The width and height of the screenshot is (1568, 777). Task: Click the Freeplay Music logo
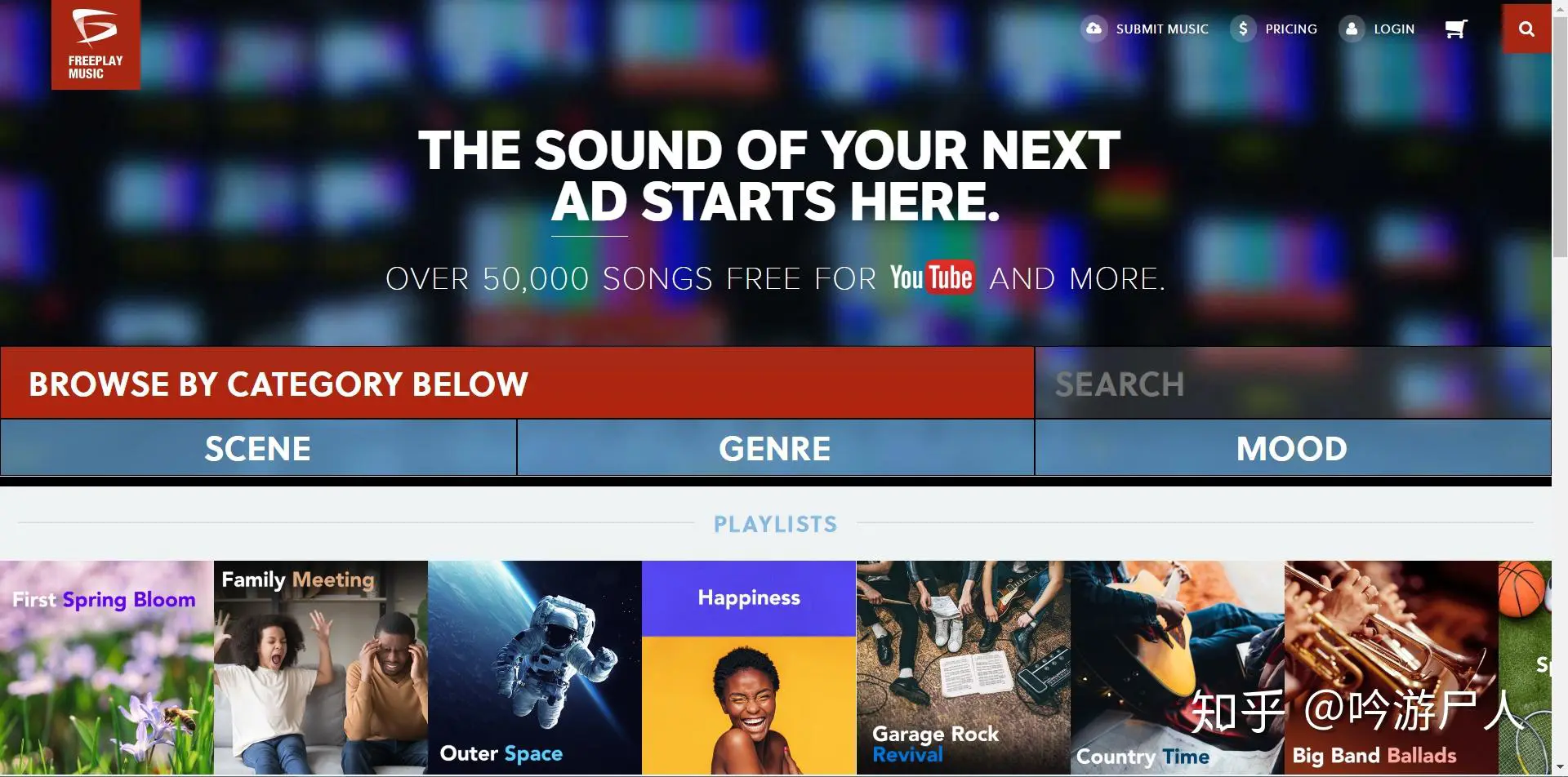(x=96, y=44)
